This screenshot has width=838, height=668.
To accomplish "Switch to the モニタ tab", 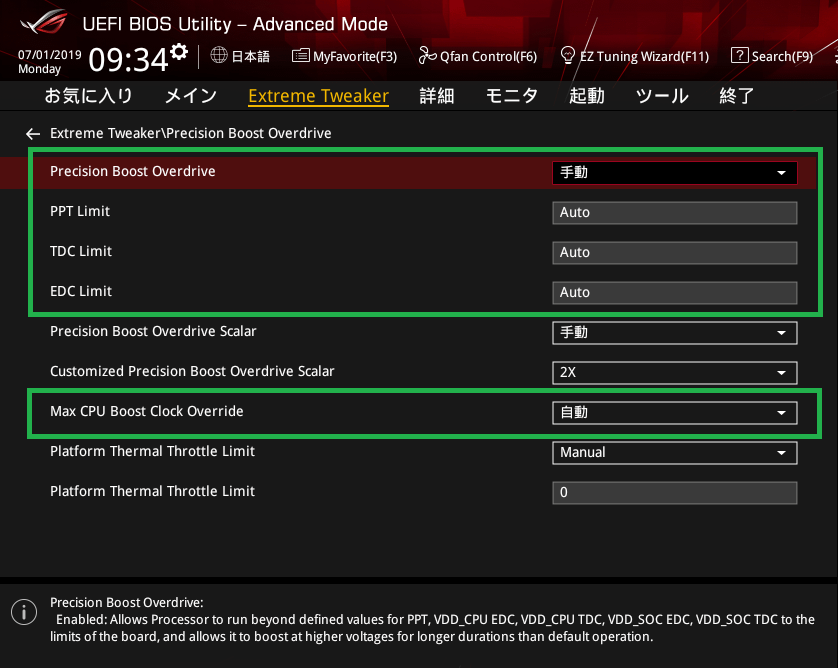I will 512,96.
